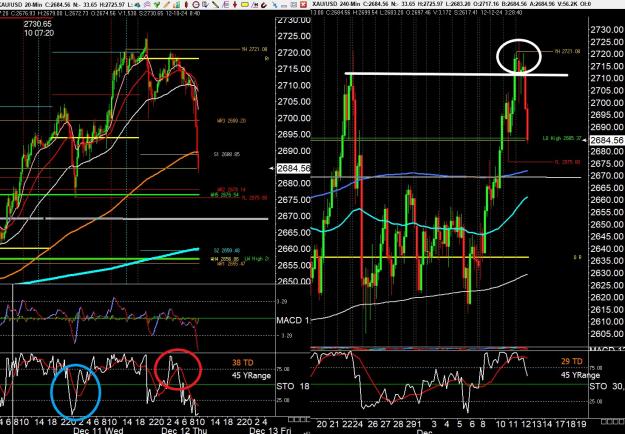Click 2670.00 on the left chart price axis
Image resolution: width=625 pixels, height=434 pixels.
294,216
